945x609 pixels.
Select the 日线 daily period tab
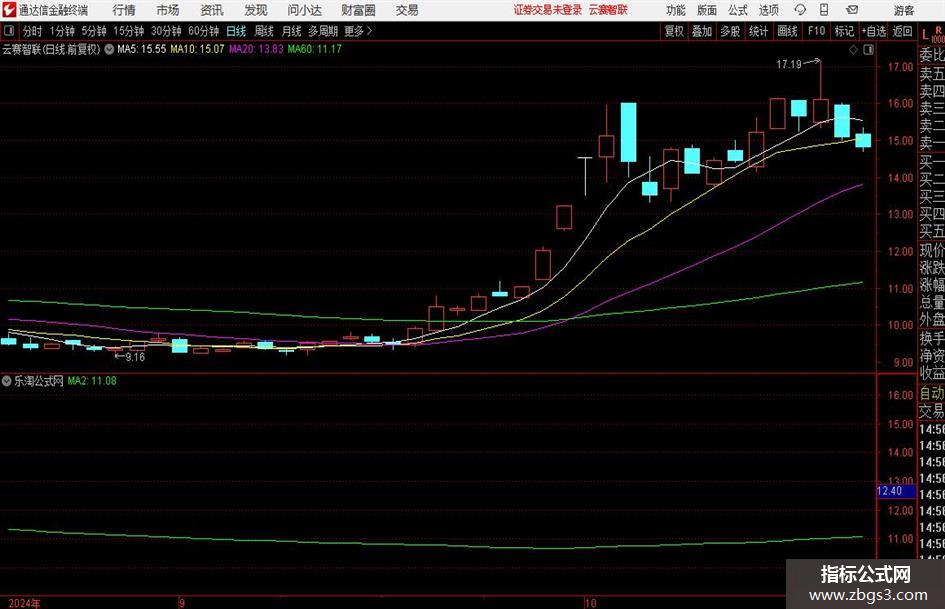[x=236, y=31]
